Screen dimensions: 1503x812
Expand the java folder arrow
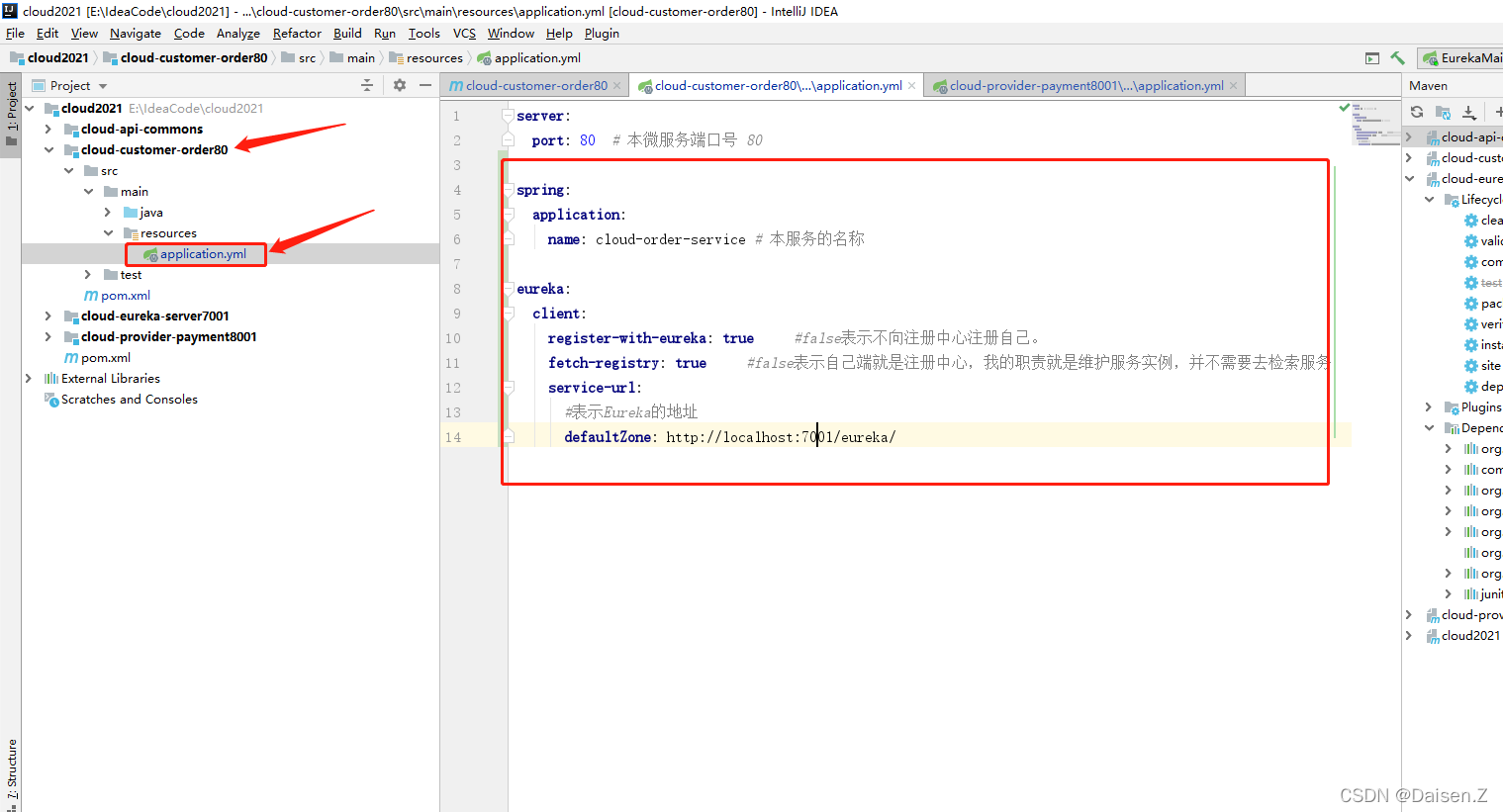108,212
